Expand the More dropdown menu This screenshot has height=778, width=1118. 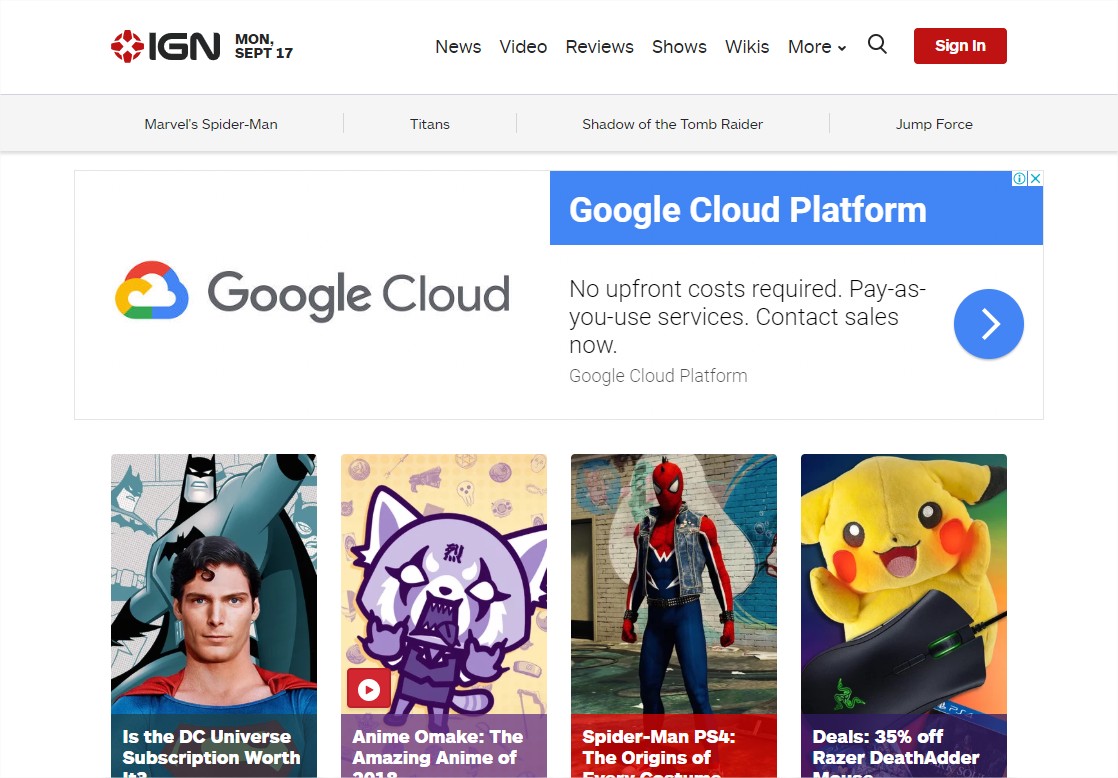pyautogui.click(x=816, y=47)
